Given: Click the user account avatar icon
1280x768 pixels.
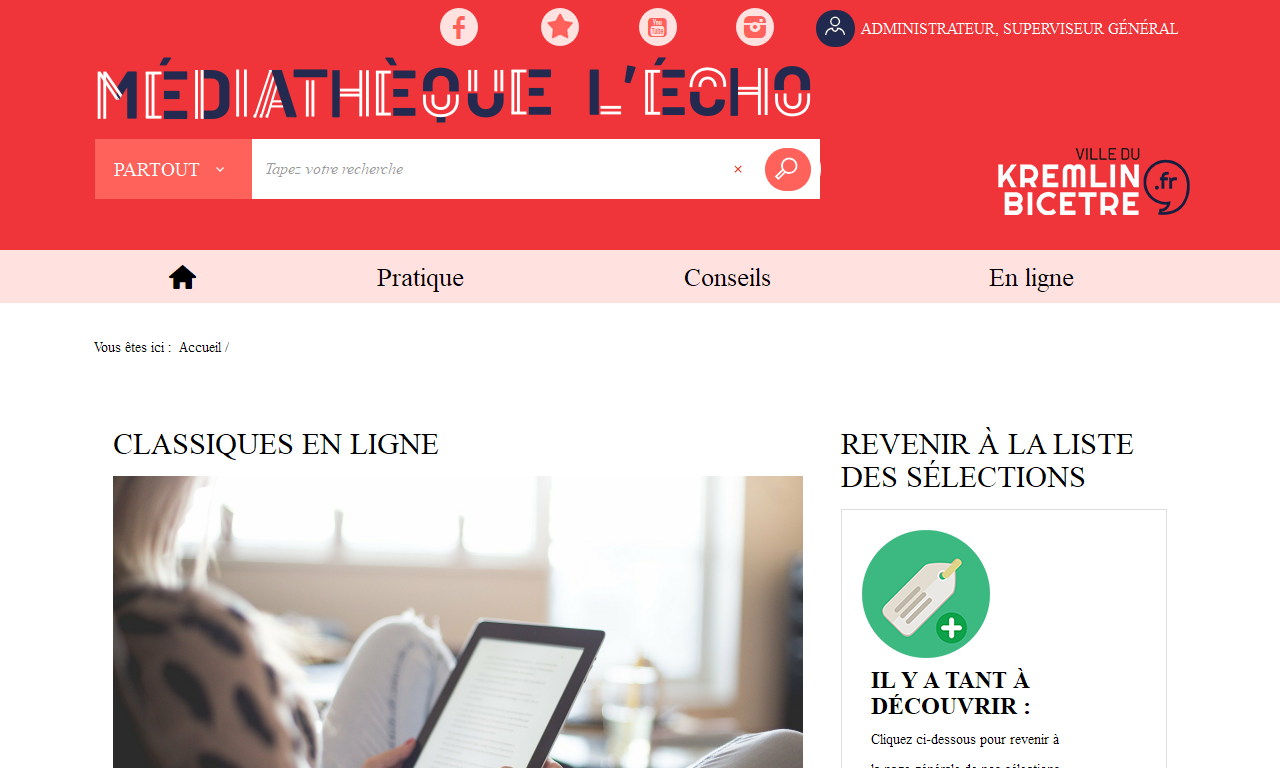Looking at the screenshot, I should point(835,28).
